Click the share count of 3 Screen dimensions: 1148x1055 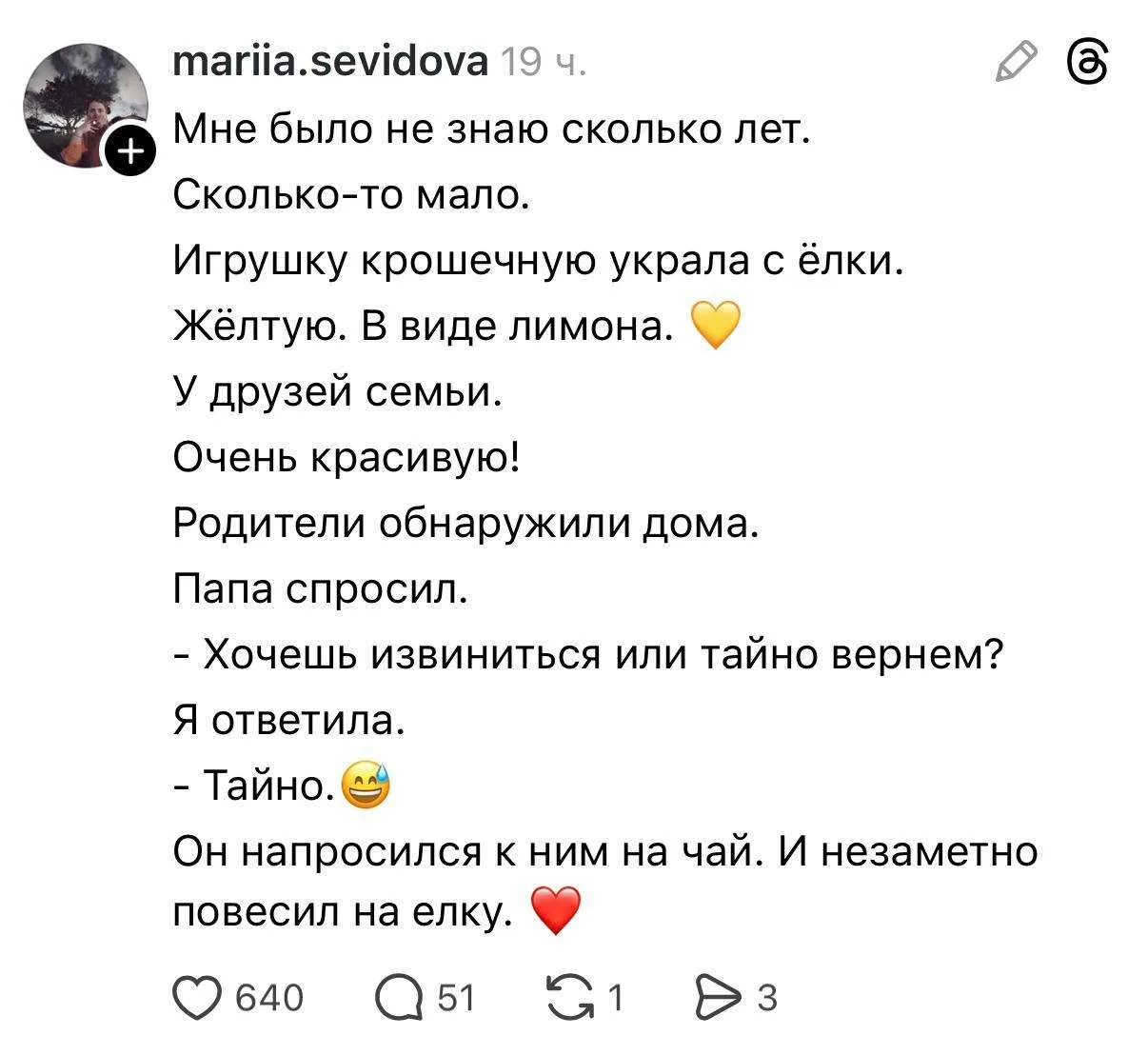click(x=766, y=998)
